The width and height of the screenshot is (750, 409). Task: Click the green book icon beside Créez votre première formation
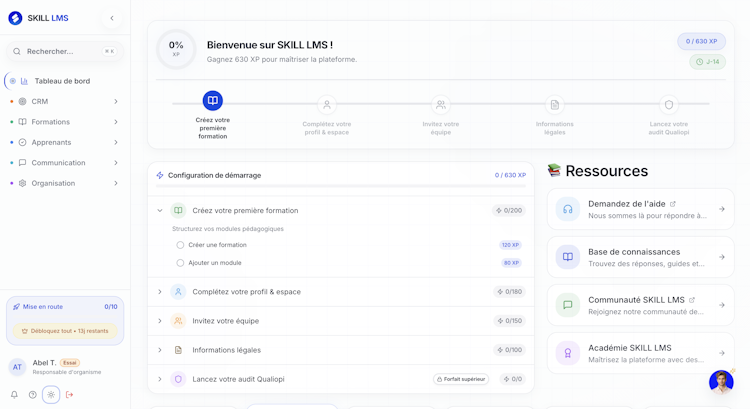pyautogui.click(x=178, y=210)
